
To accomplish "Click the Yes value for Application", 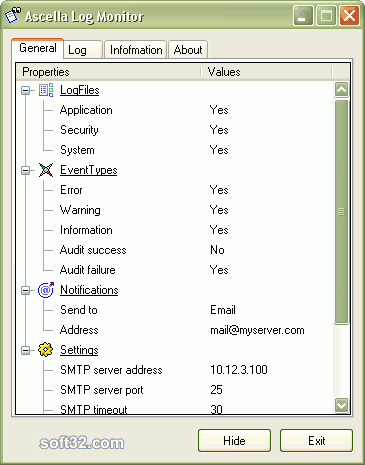I will 219,110.
